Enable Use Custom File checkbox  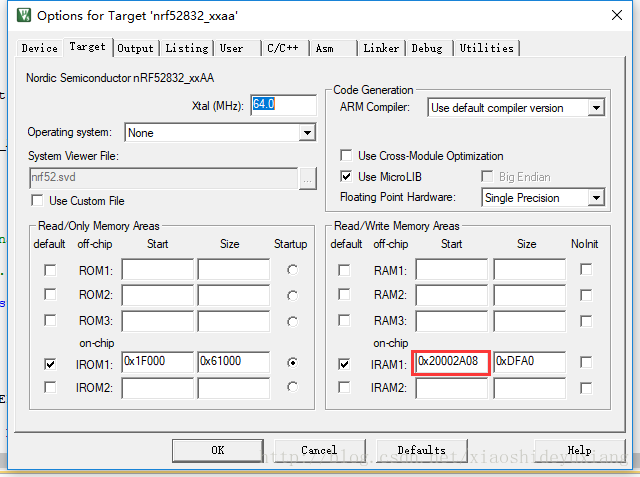click(37, 200)
